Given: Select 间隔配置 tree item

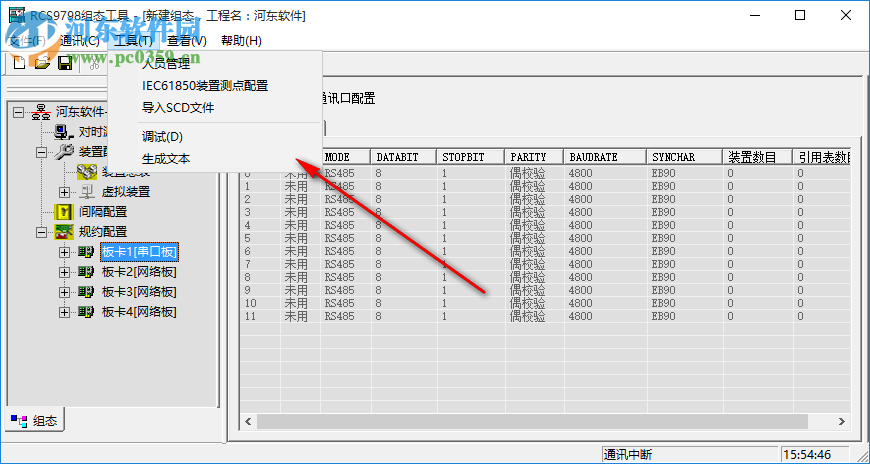Looking at the screenshot, I should point(103,212).
